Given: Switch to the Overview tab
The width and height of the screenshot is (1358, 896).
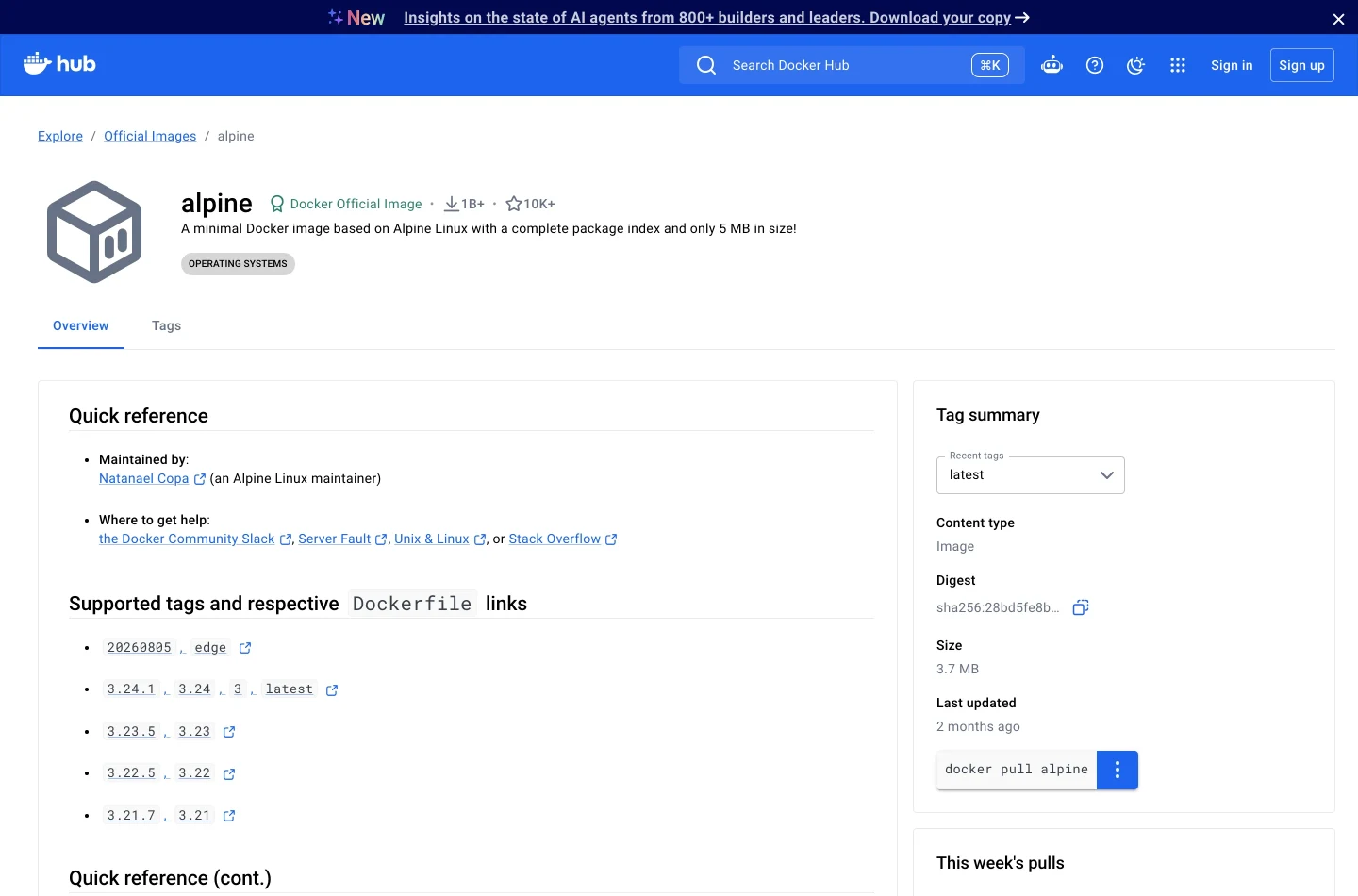Looking at the screenshot, I should (81, 325).
